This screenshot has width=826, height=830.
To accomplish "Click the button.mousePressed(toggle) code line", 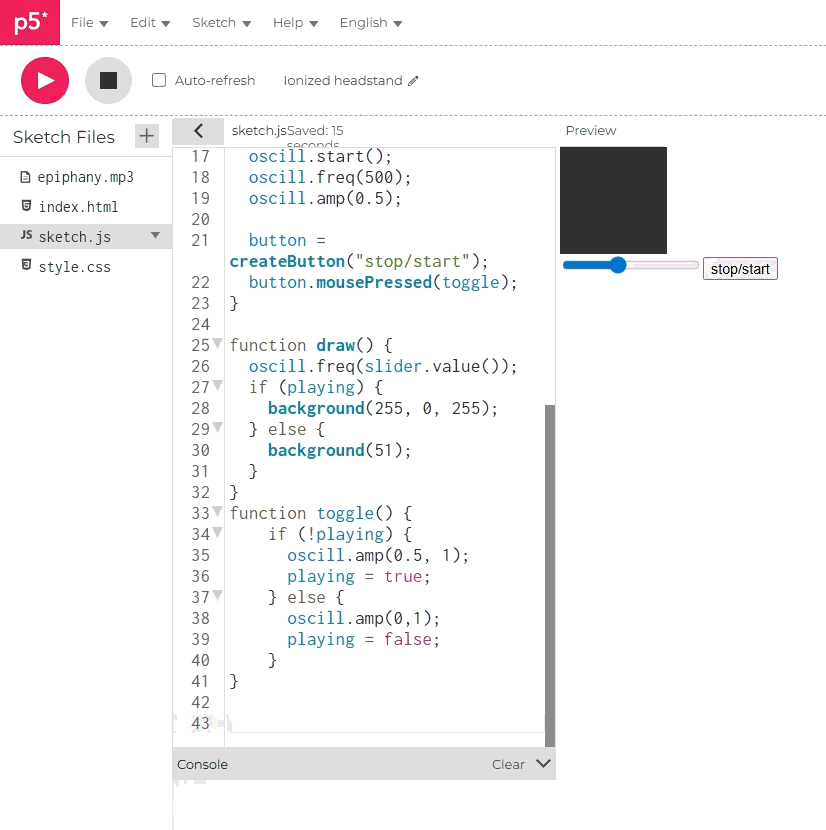I will click(383, 282).
